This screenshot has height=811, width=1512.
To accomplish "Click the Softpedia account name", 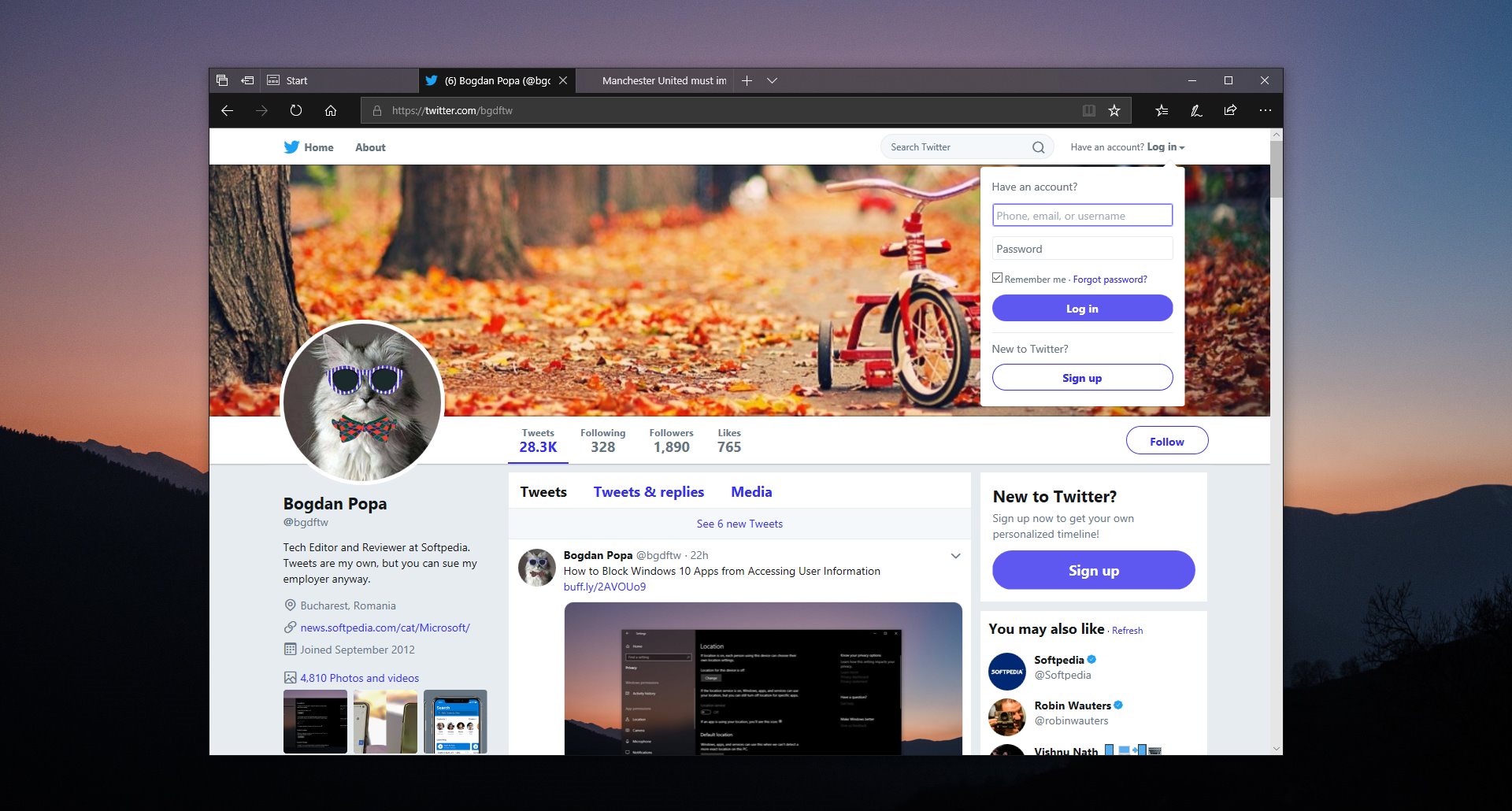I will coord(1058,660).
